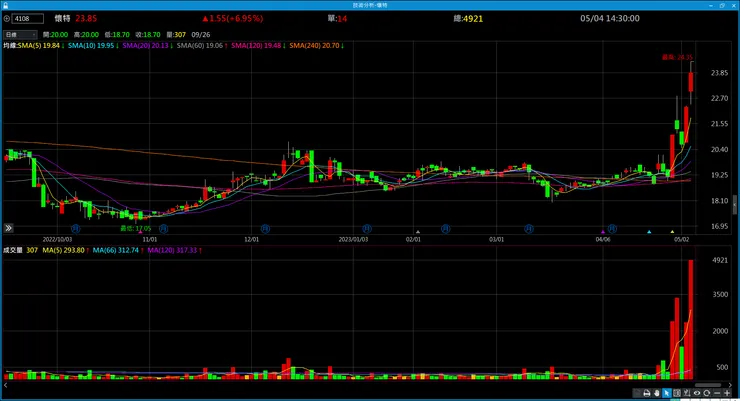Screen dimensions: 740x401
Task: Click the pink triangle under 最低 17.05
Action: [x=140, y=233]
